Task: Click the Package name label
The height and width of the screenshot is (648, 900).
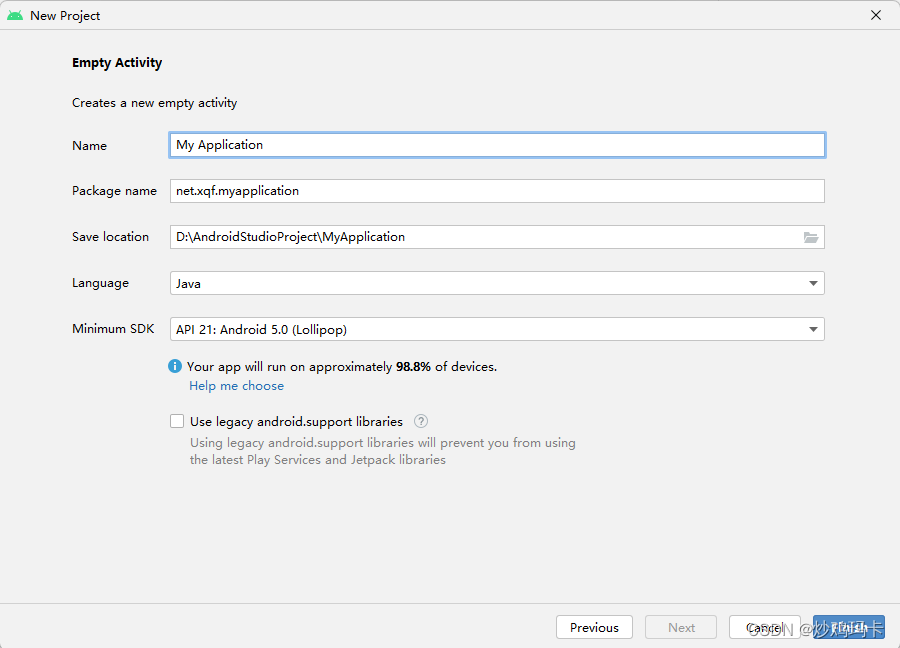Action: 114,191
